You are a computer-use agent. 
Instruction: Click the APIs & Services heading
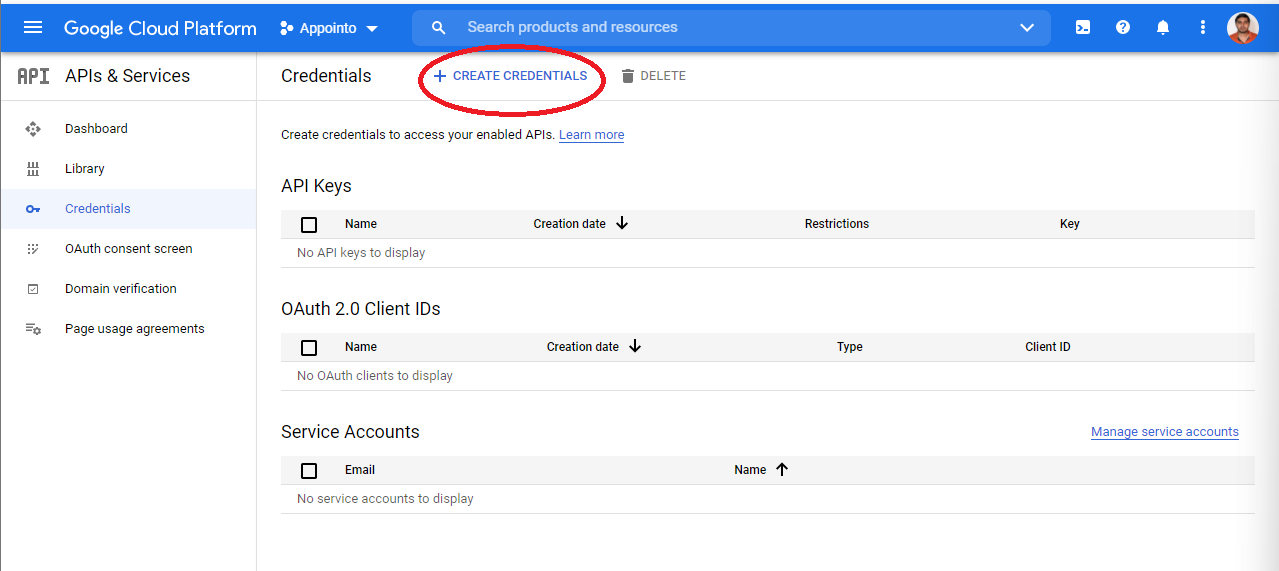point(127,76)
